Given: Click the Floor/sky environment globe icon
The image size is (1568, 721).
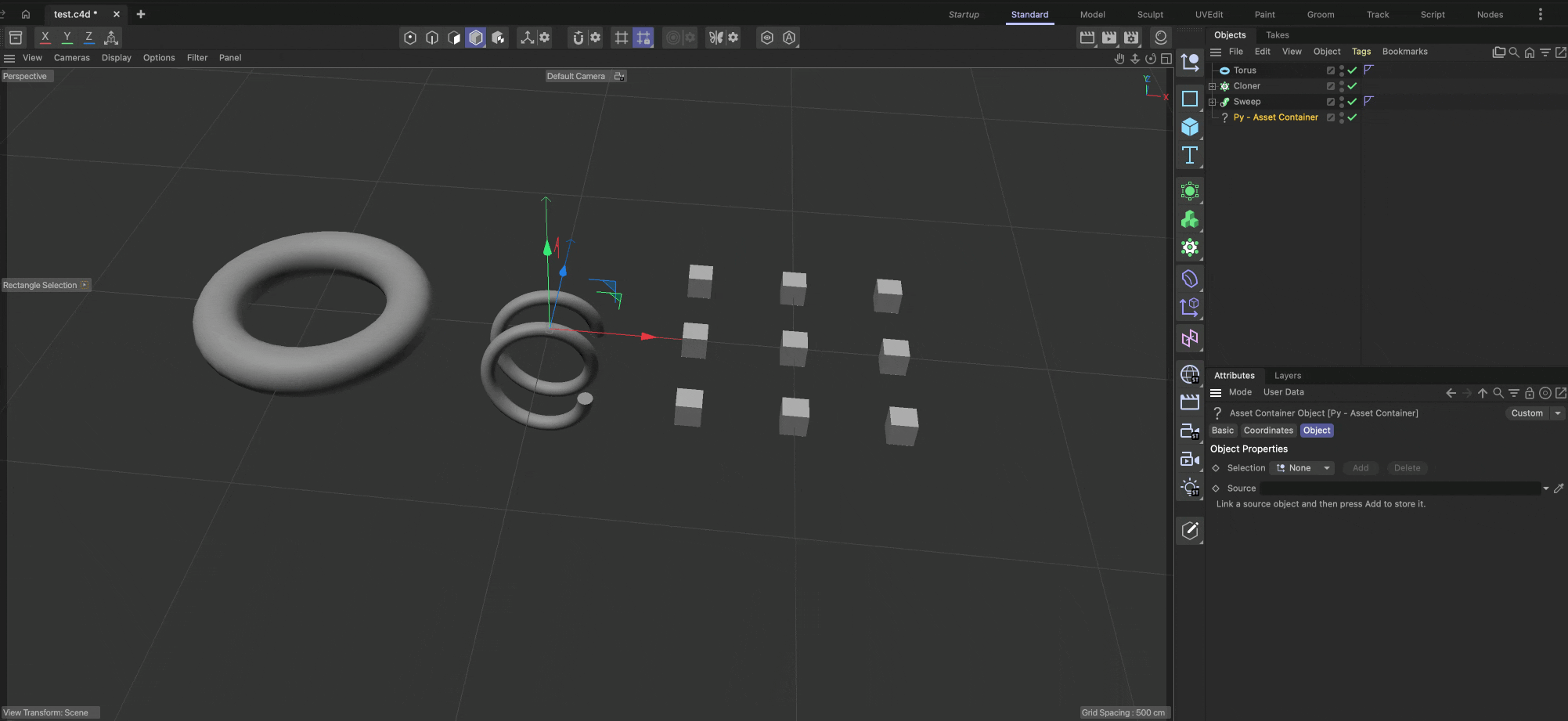Looking at the screenshot, I should click(1190, 374).
